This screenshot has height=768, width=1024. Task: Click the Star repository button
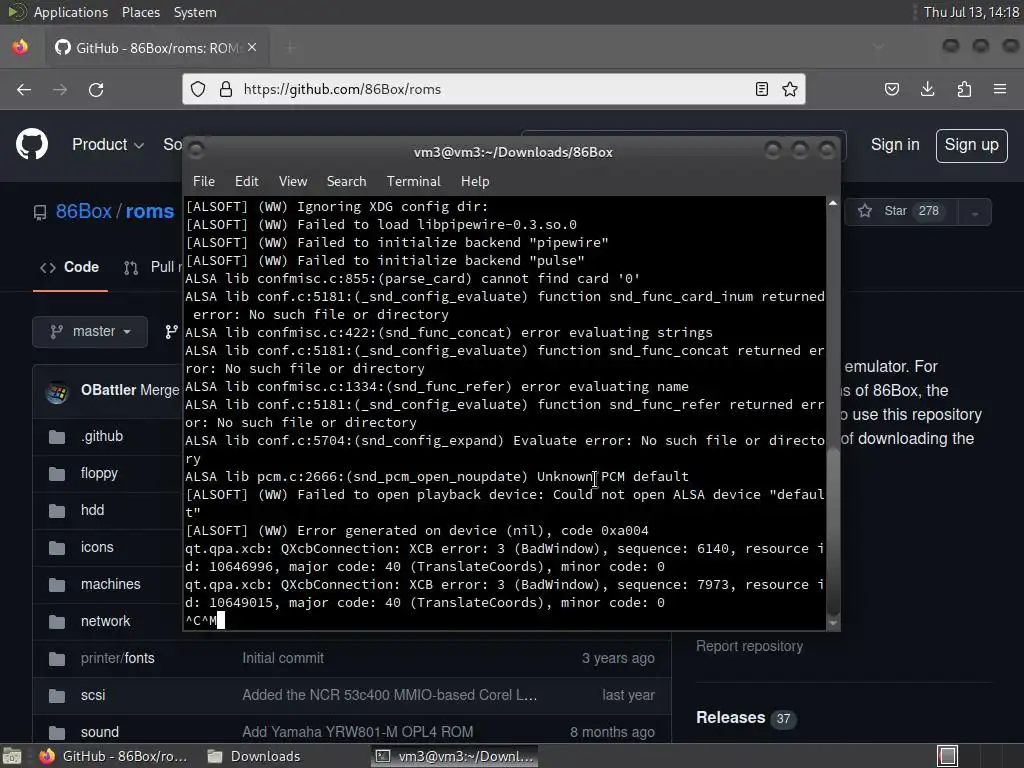coord(901,211)
